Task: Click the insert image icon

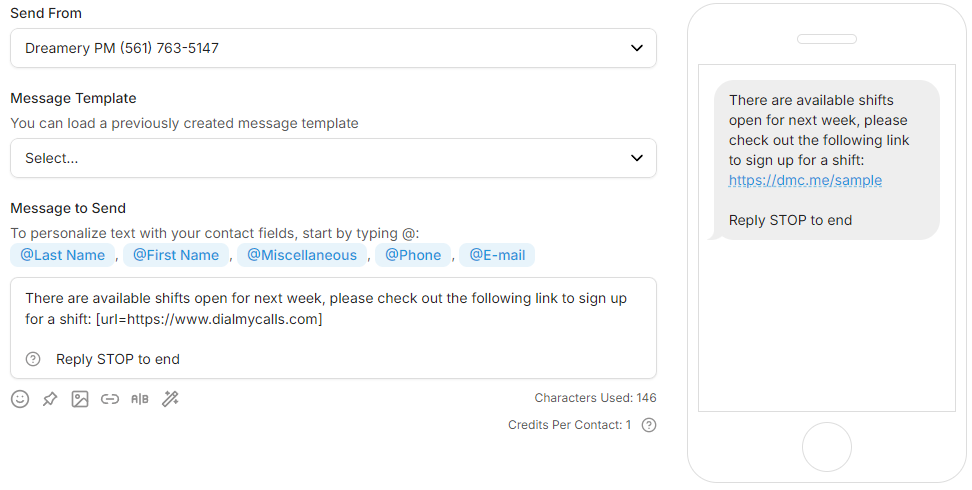Action: click(80, 399)
